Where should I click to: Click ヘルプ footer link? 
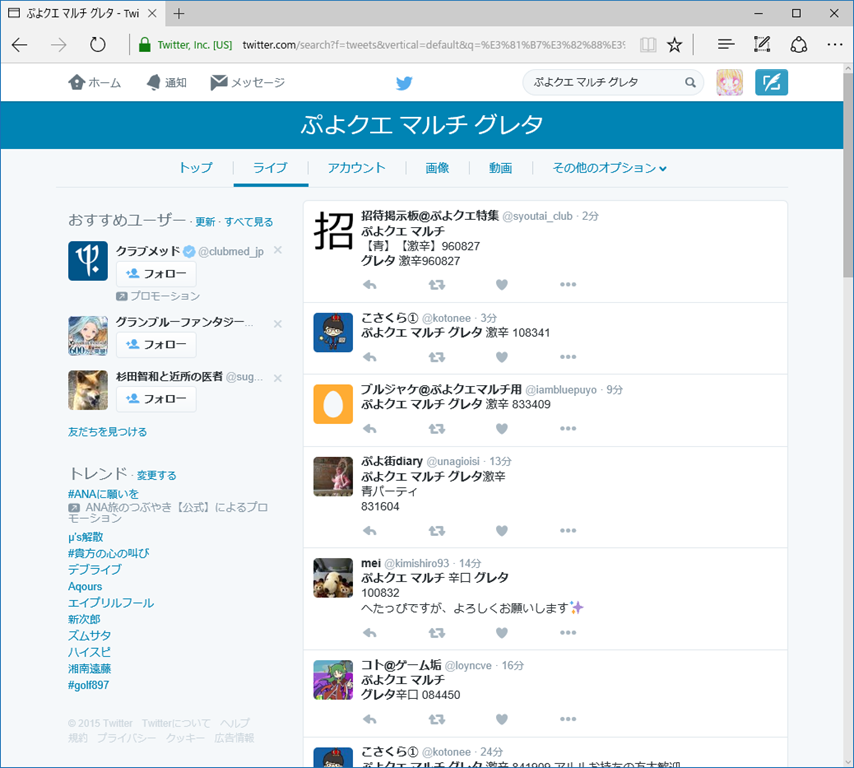pyautogui.click(x=234, y=723)
